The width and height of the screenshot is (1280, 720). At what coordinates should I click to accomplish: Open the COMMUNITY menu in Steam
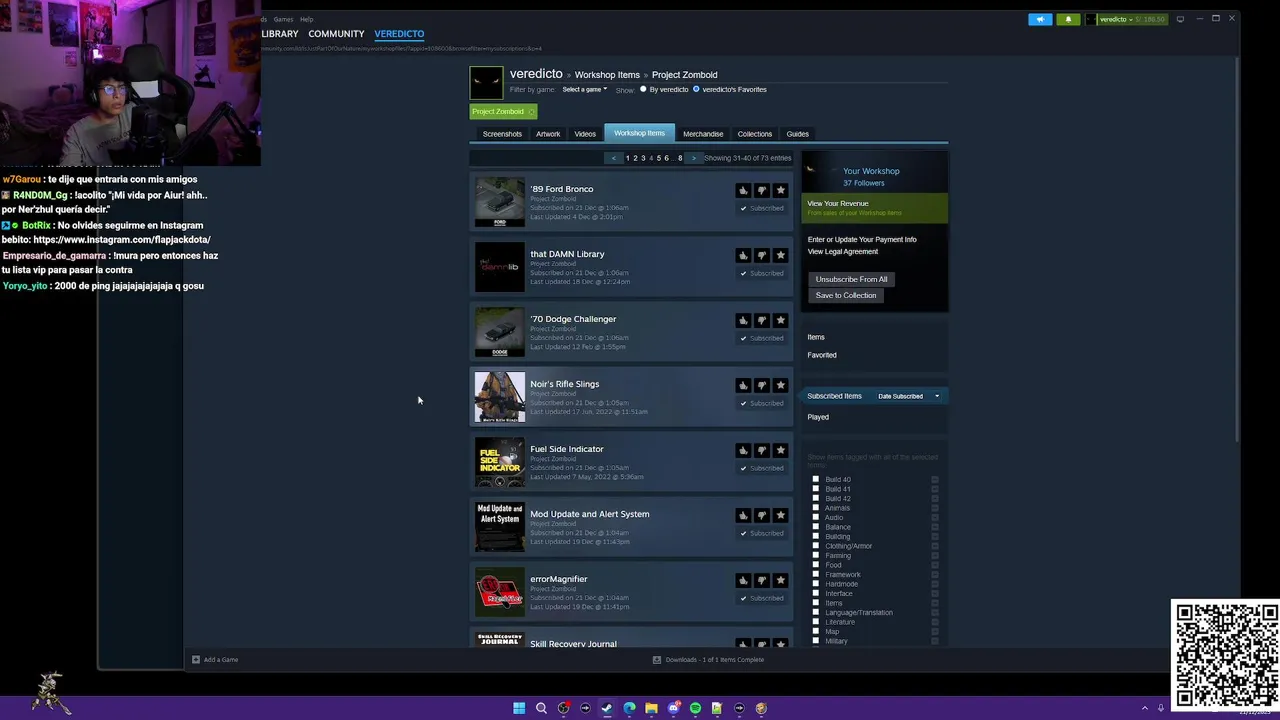336,34
